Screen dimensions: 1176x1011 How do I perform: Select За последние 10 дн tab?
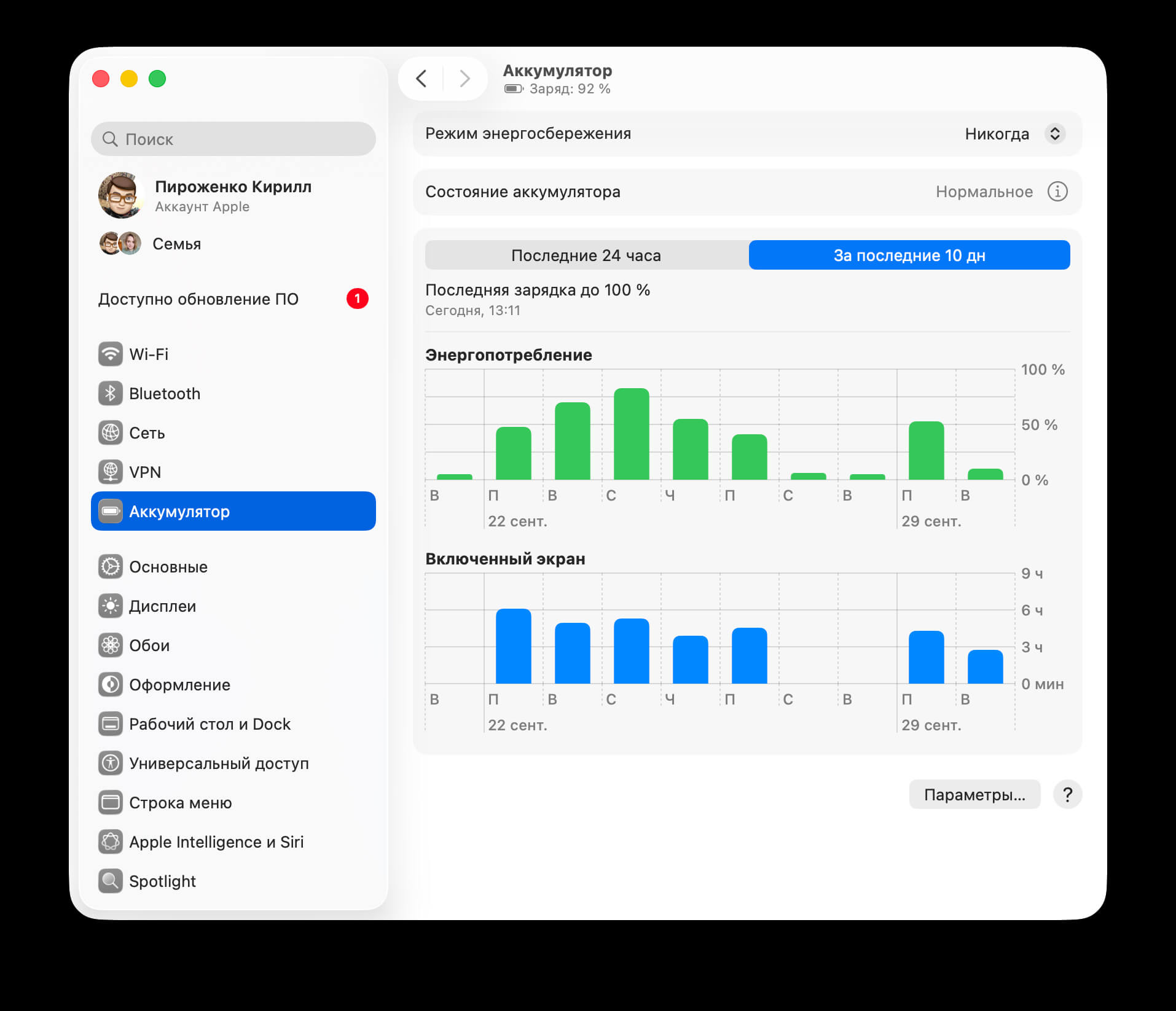pyautogui.click(x=909, y=255)
